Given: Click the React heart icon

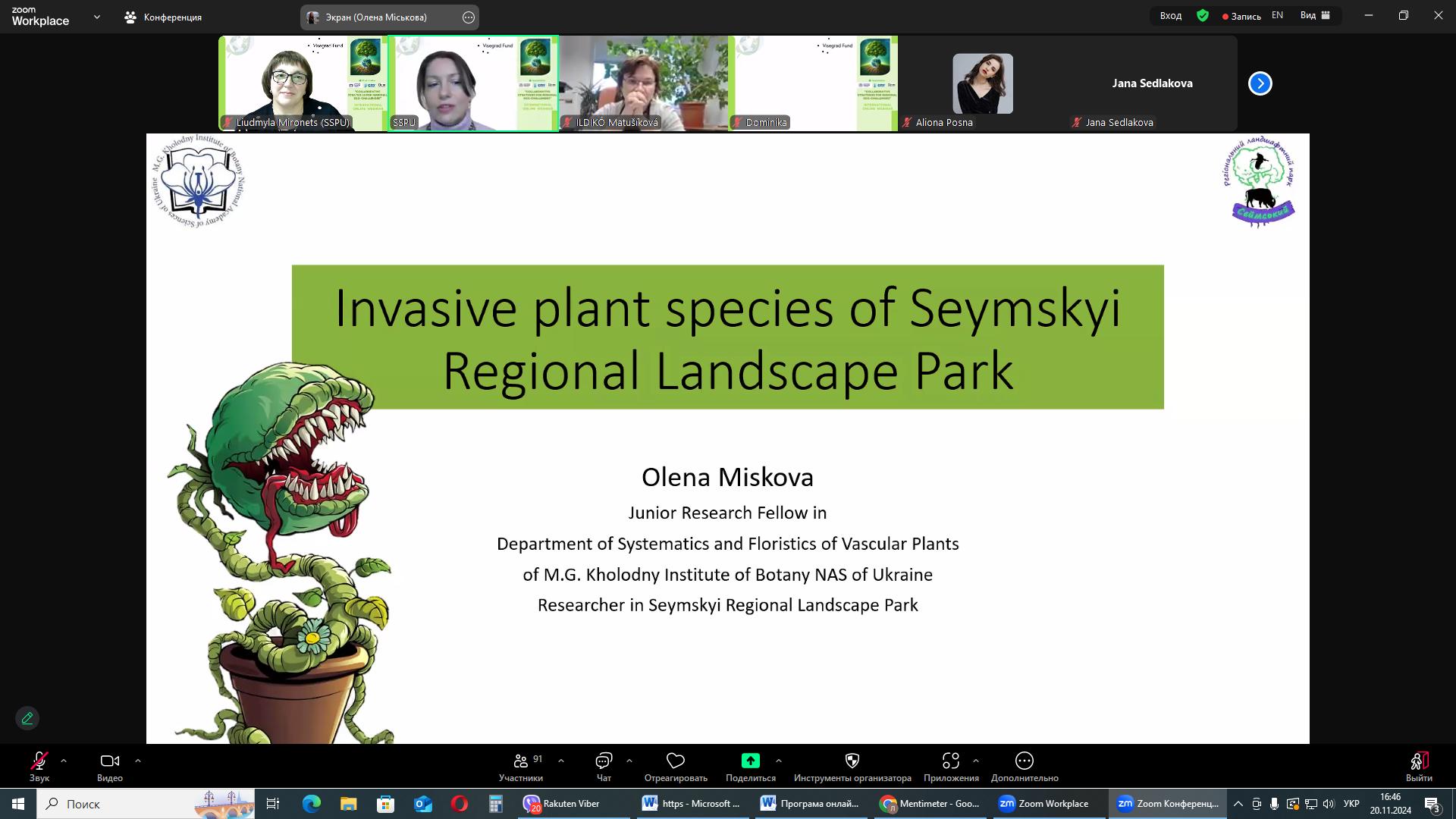Looking at the screenshot, I should (x=675, y=761).
